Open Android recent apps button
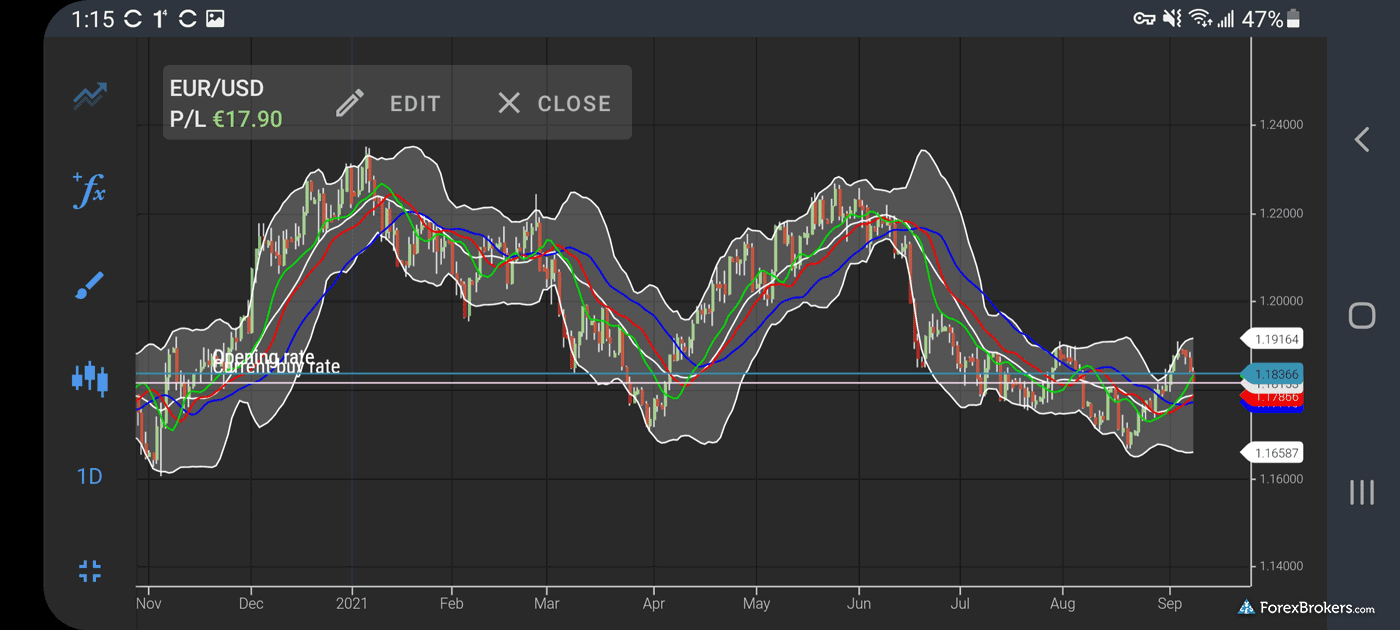 tap(1362, 491)
